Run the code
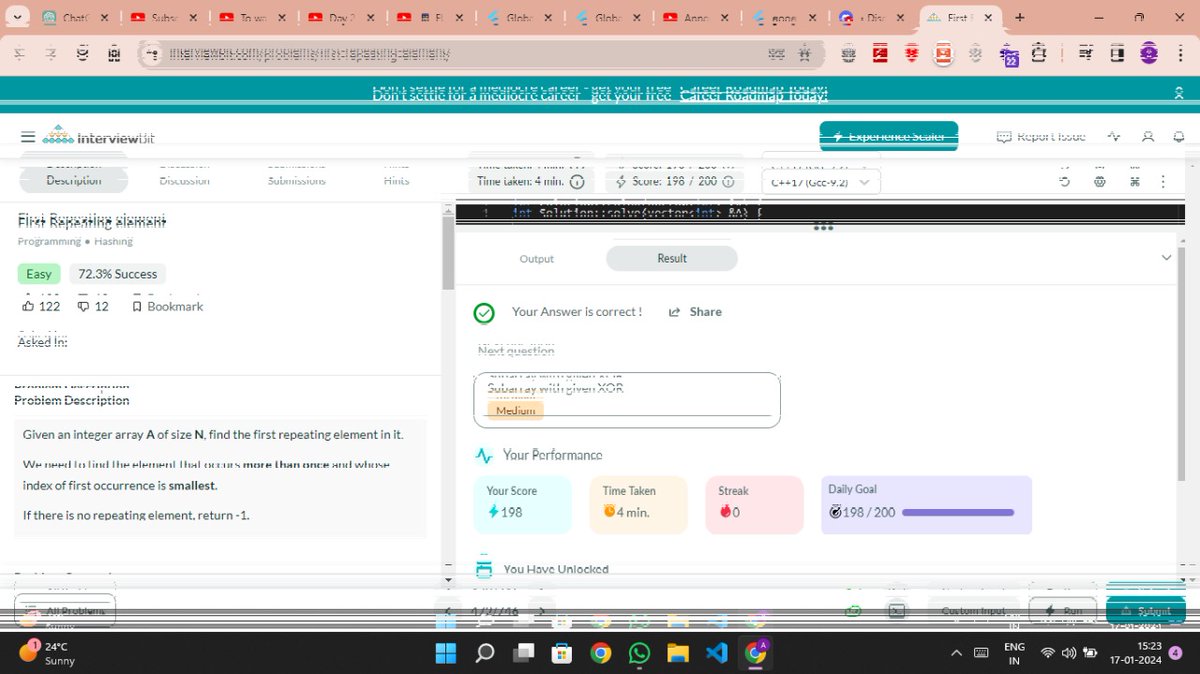This screenshot has width=1200, height=674. pos(1063,610)
